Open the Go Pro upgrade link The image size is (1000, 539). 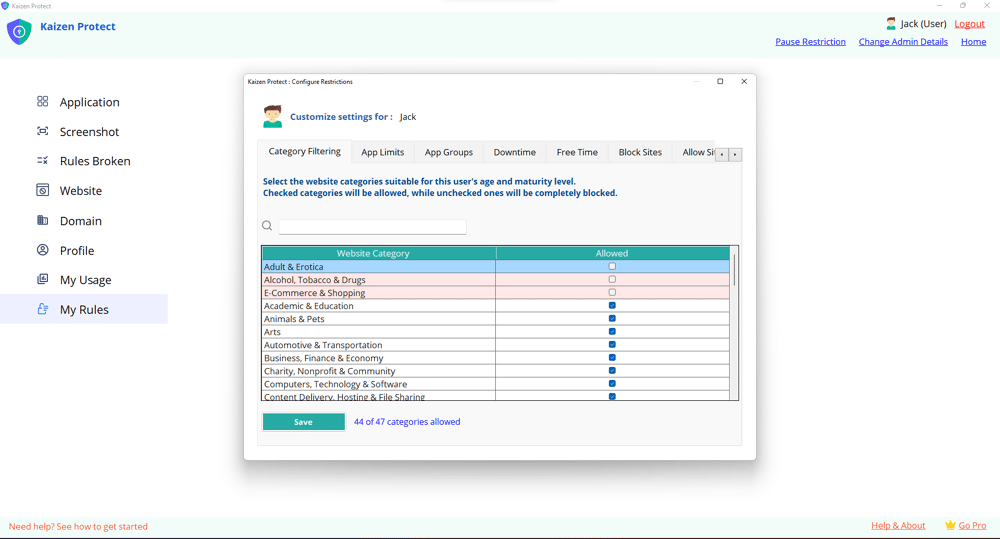coord(972,526)
